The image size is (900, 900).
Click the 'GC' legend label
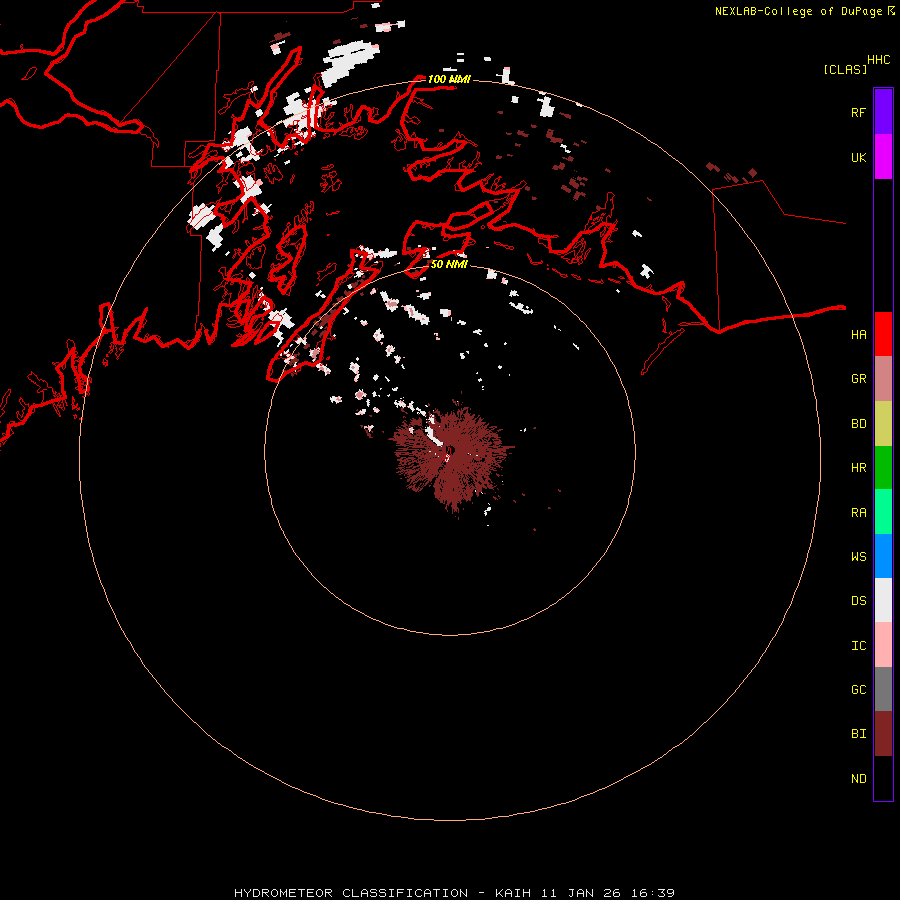click(x=858, y=690)
